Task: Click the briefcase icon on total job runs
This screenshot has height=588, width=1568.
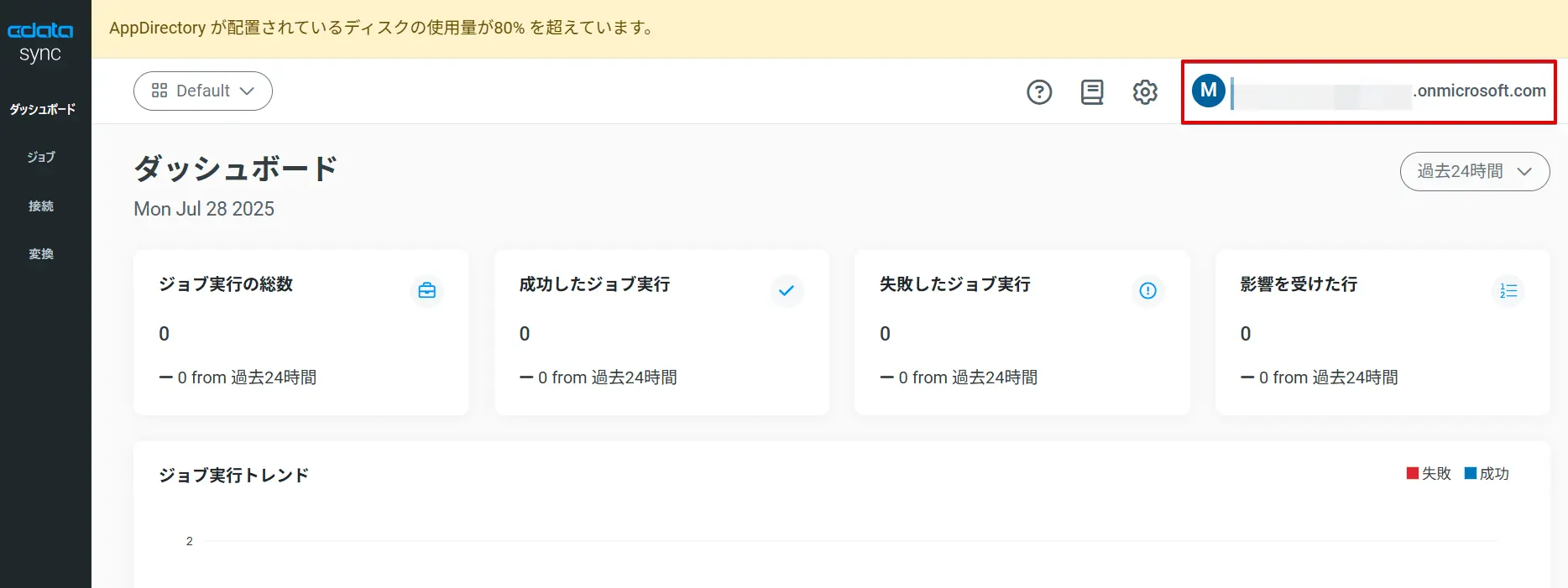Action: (426, 291)
